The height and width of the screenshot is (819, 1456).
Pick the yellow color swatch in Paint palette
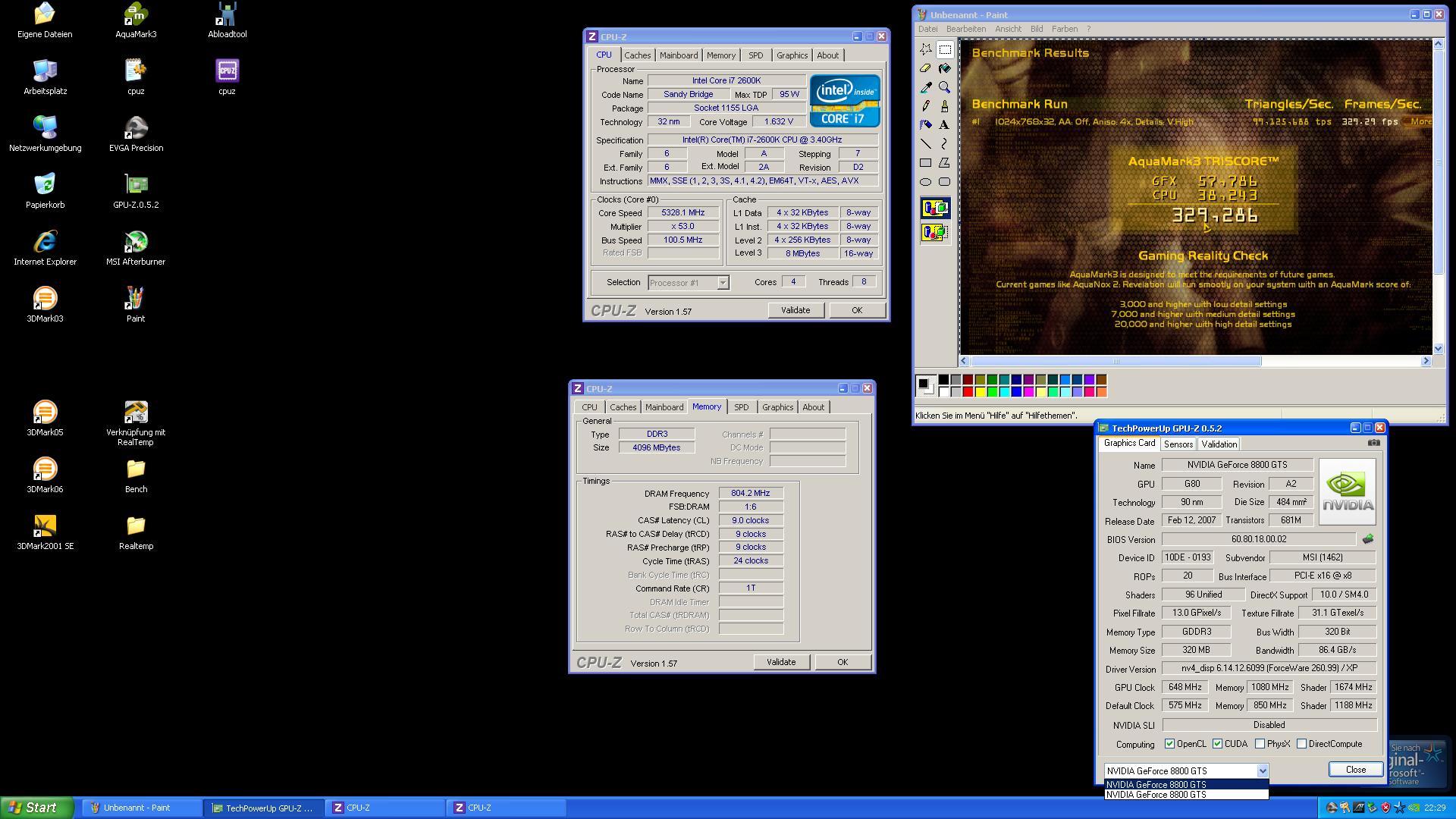coord(980,391)
